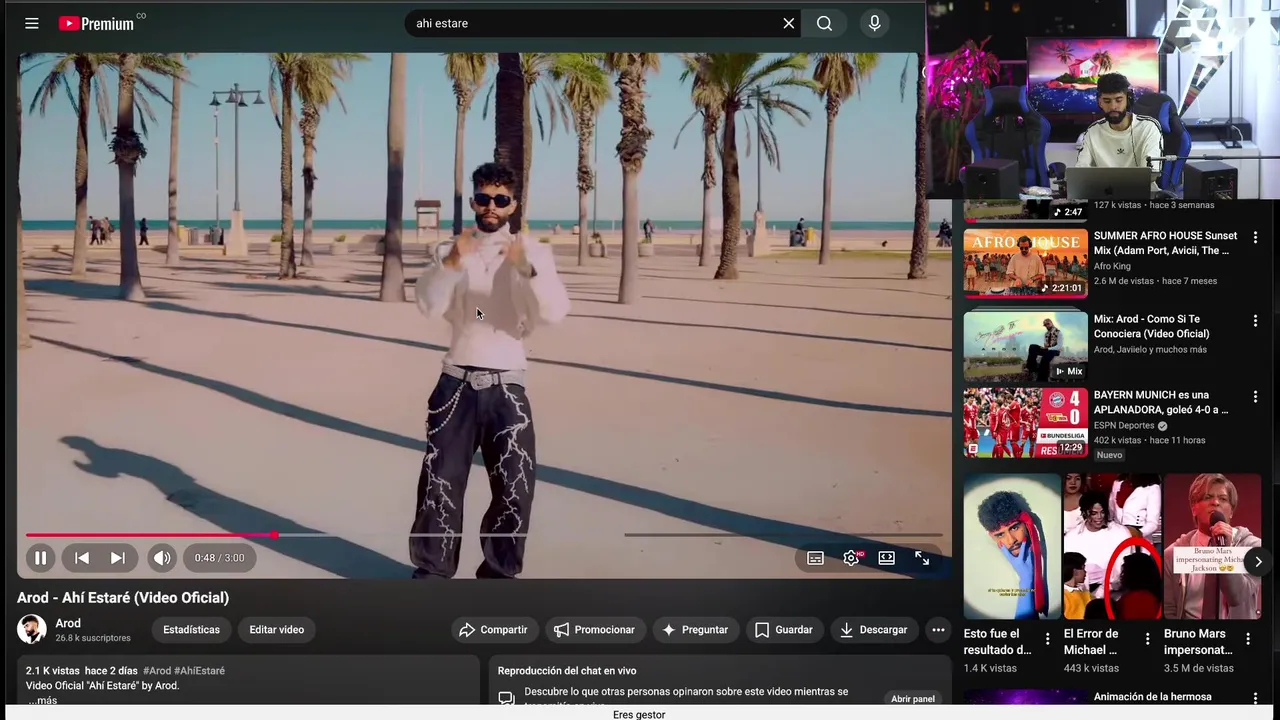Screen dimensions: 1280x720
Task: Click the video title Arod - Ahí Estaré
Action: 123,598
